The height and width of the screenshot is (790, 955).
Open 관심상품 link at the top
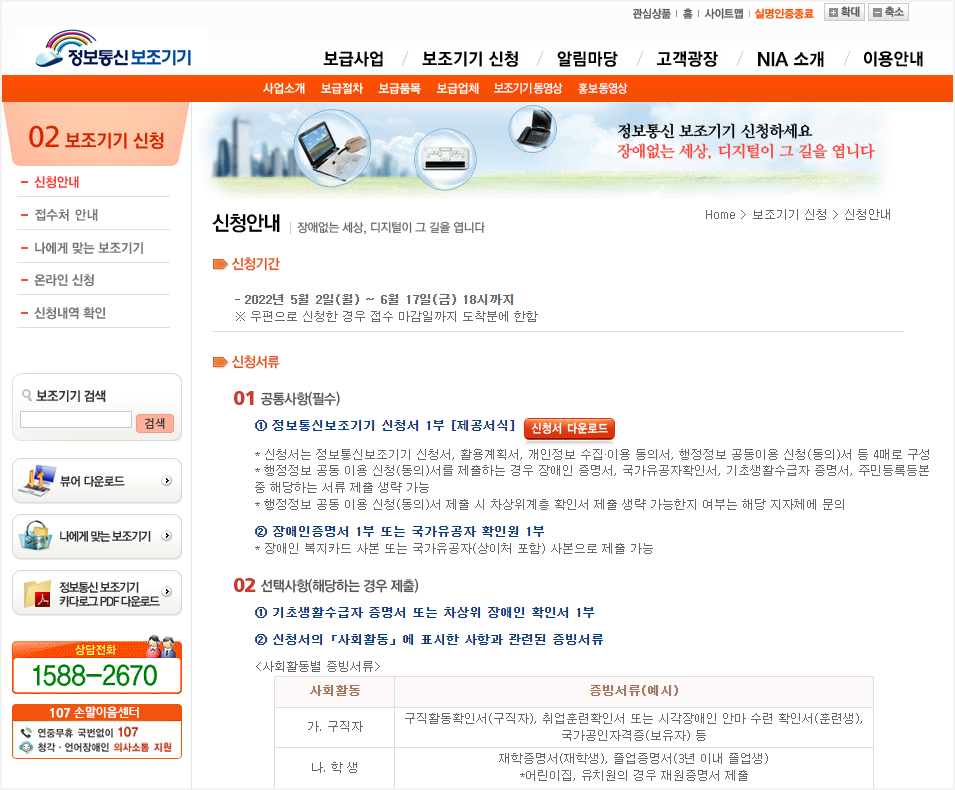tap(651, 13)
